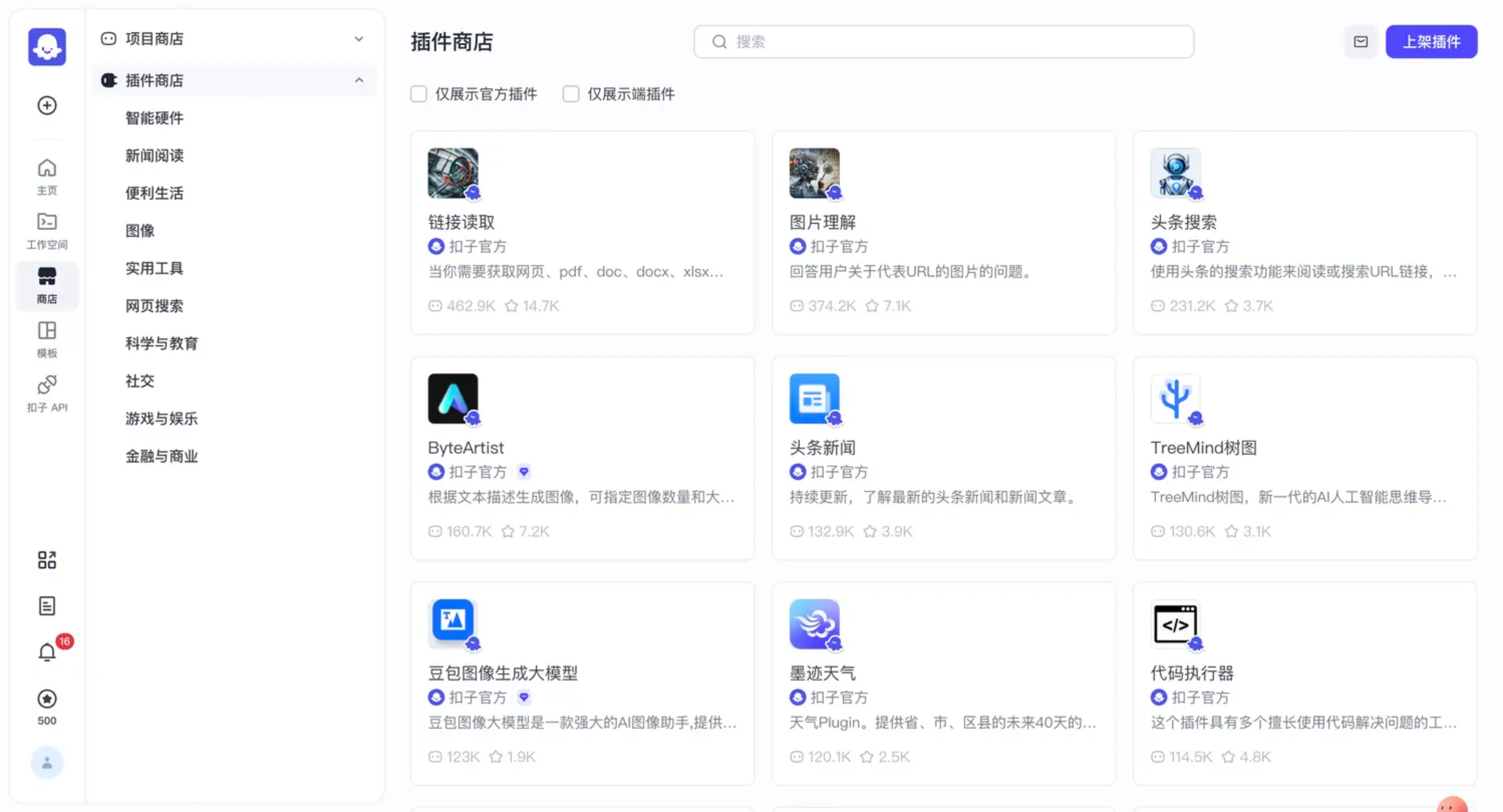Click the create plus icon in sidebar
Image resolution: width=1503 pixels, height=812 pixels.
coord(46,105)
